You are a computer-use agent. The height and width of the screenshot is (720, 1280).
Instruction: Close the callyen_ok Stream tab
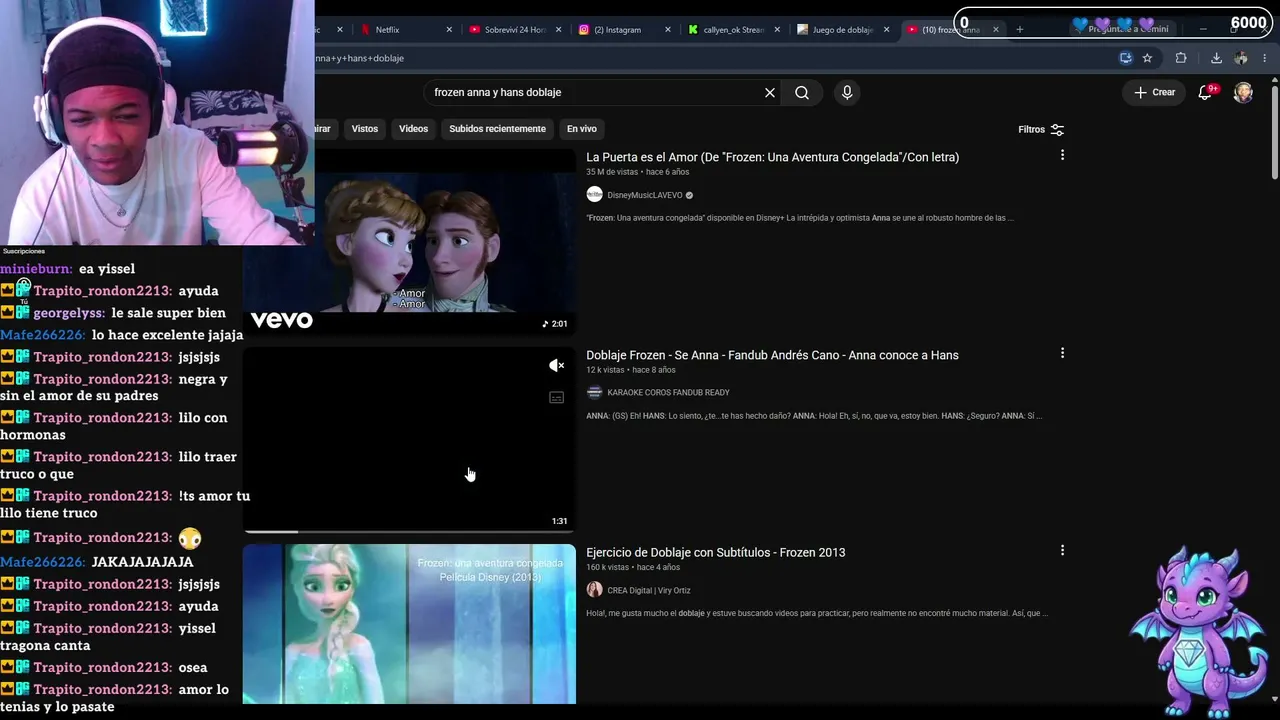pyautogui.click(x=777, y=30)
